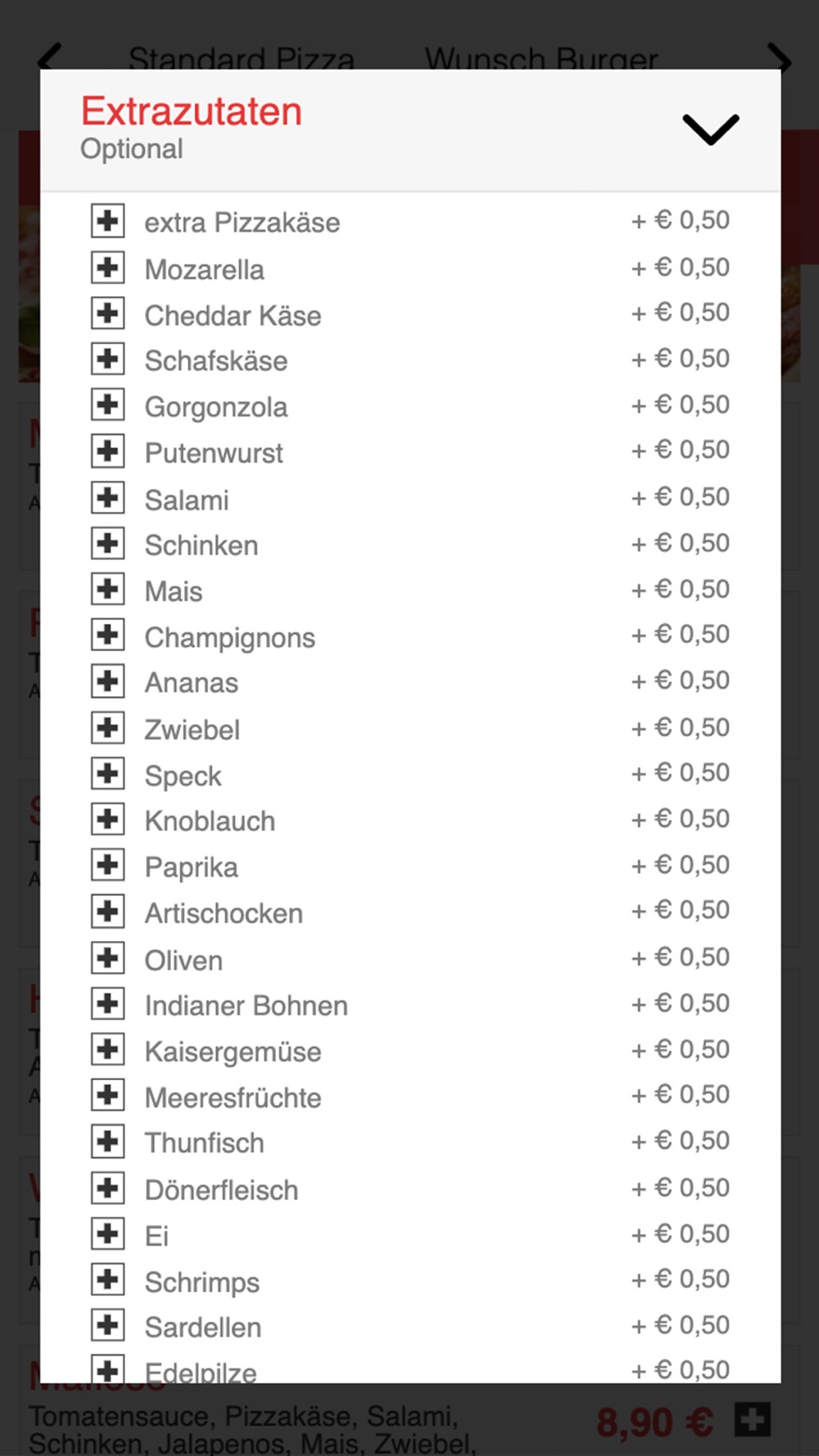The width and height of the screenshot is (819, 1456).
Task: Tap the + € 0,50 price for Speck
Action: [681, 773]
